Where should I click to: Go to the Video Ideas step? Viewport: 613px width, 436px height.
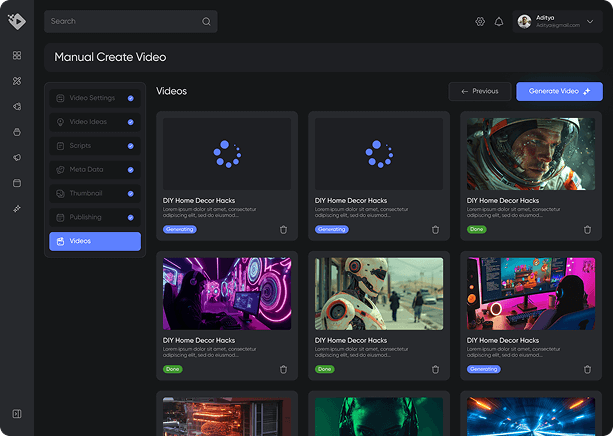coord(95,122)
